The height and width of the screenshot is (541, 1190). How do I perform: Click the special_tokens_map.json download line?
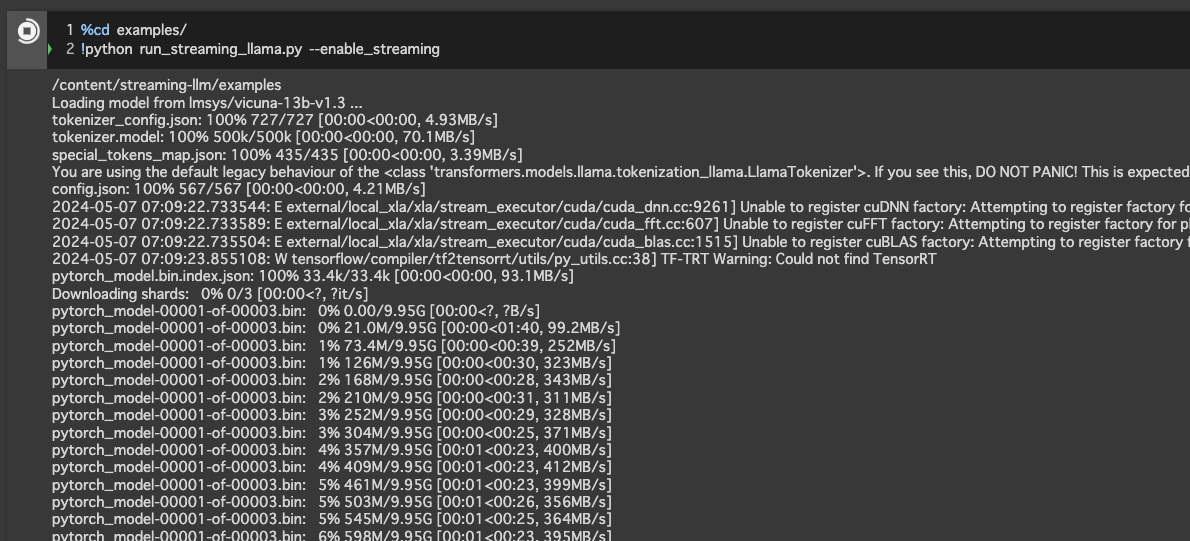(287, 155)
